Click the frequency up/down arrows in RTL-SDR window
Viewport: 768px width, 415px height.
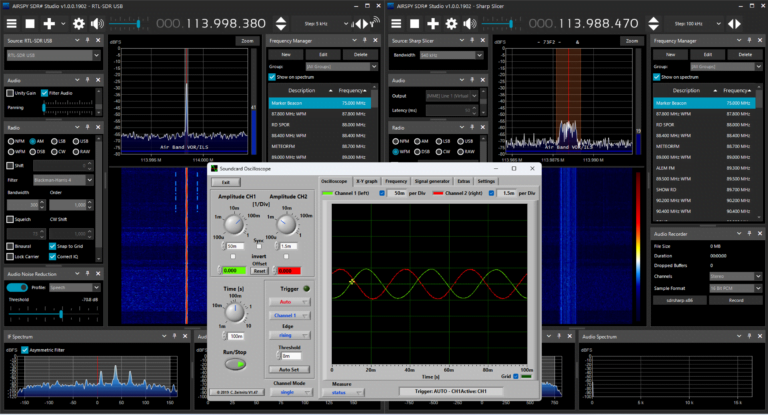tap(281, 24)
